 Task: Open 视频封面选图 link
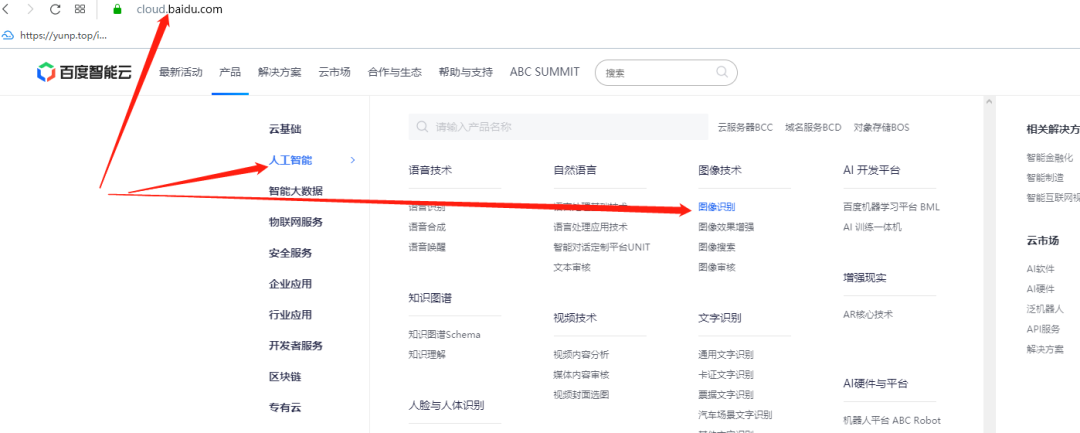click(x=581, y=394)
